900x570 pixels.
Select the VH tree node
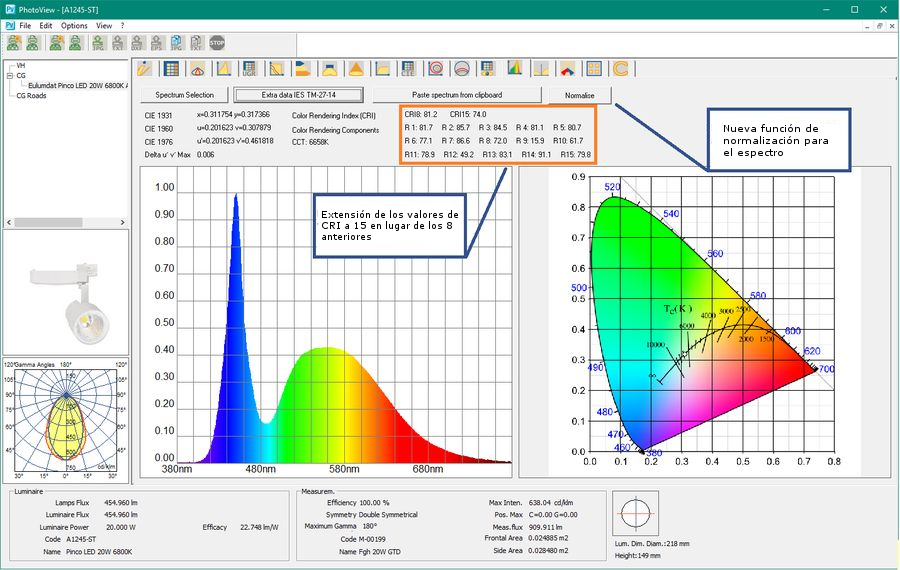(20, 65)
